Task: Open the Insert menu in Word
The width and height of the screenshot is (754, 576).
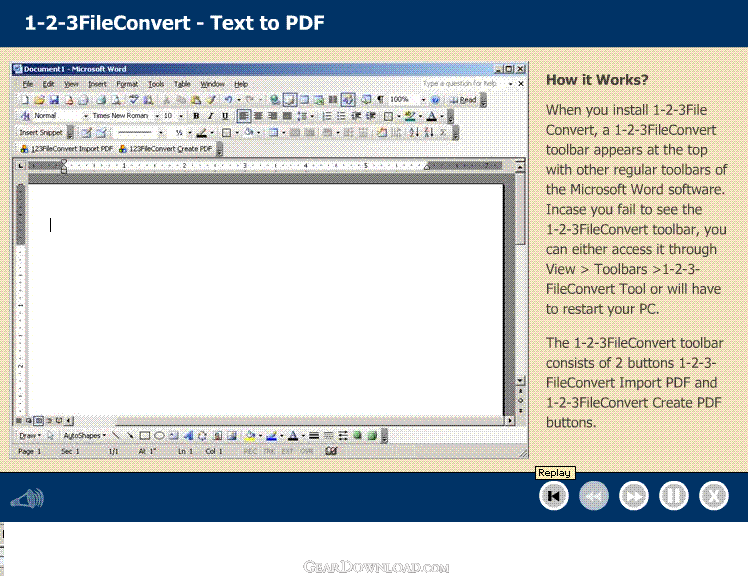Action: pyautogui.click(x=97, y=84)
